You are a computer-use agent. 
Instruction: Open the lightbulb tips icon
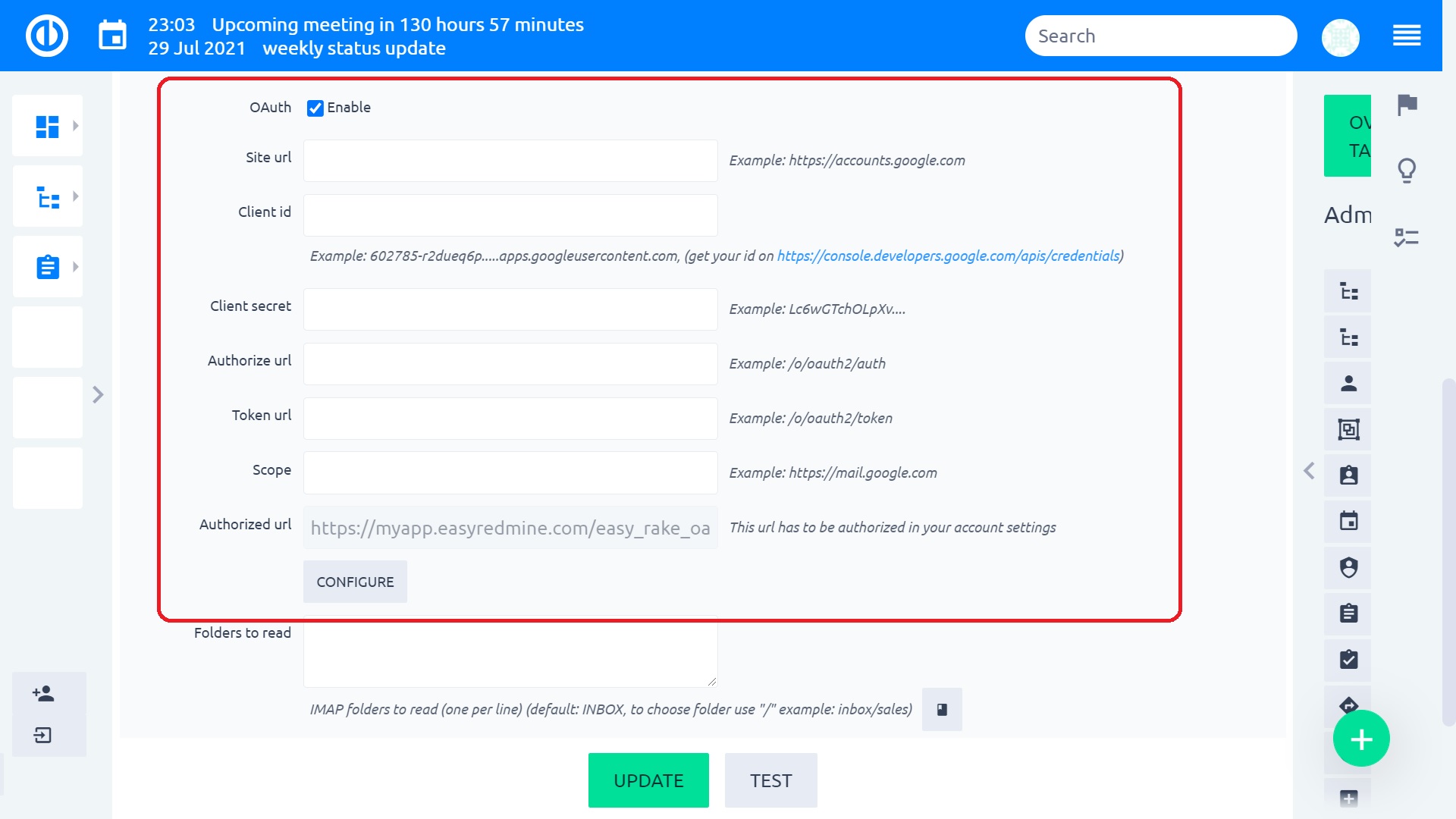[1407, 171]
